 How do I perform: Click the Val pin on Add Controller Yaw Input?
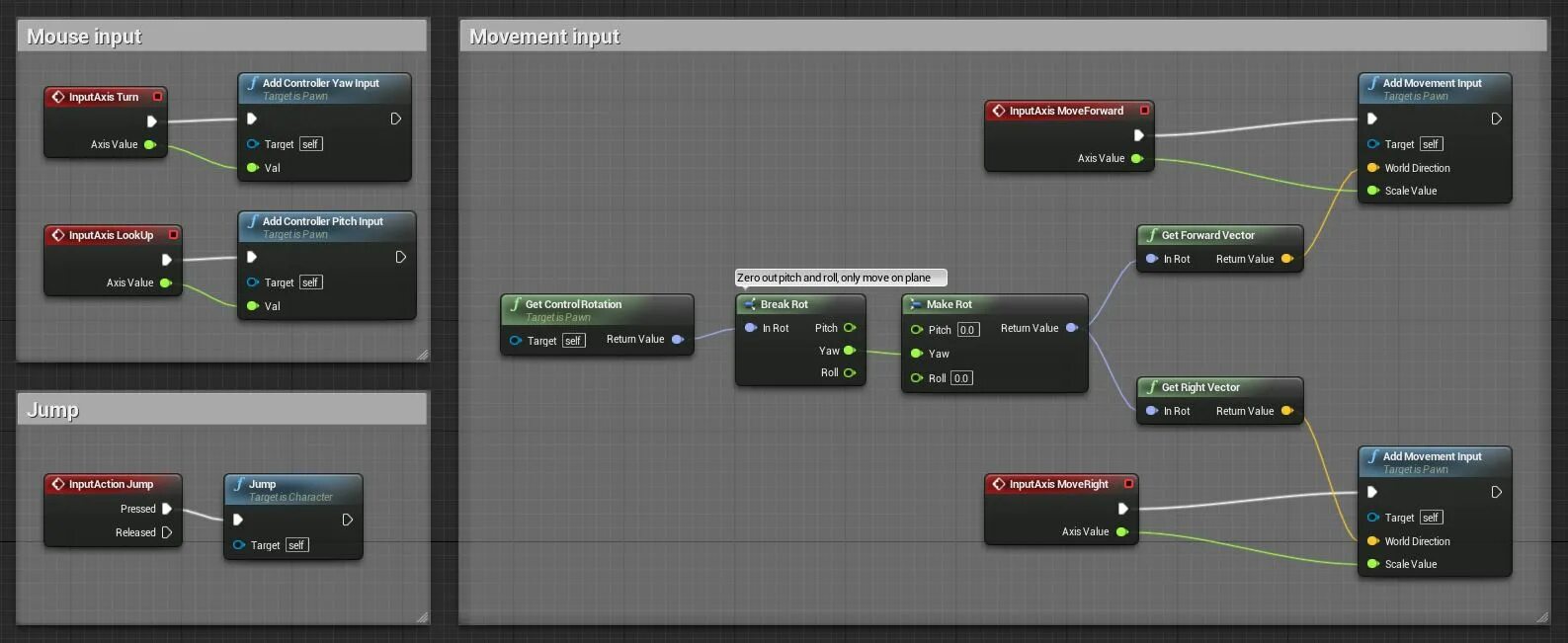tap(253, 168)
